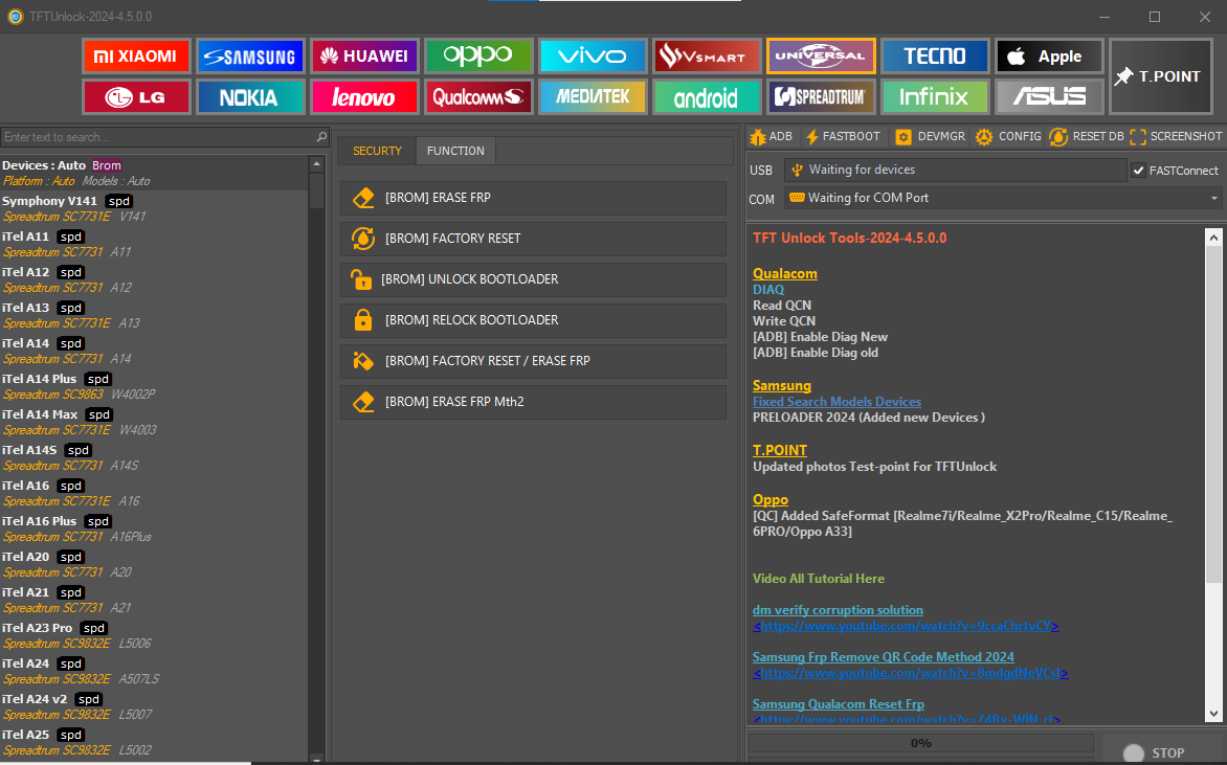Open the Qualcomm platform section
The image size is (1227, 765).
point(478,97)
